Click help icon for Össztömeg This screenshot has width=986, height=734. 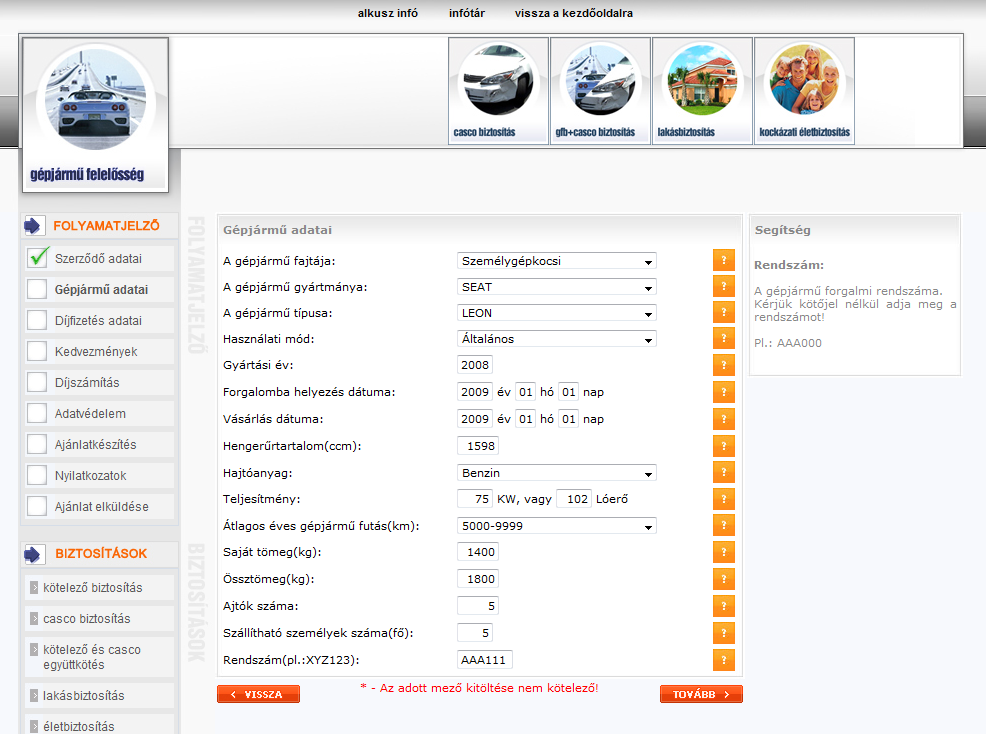tap(724, 579)
